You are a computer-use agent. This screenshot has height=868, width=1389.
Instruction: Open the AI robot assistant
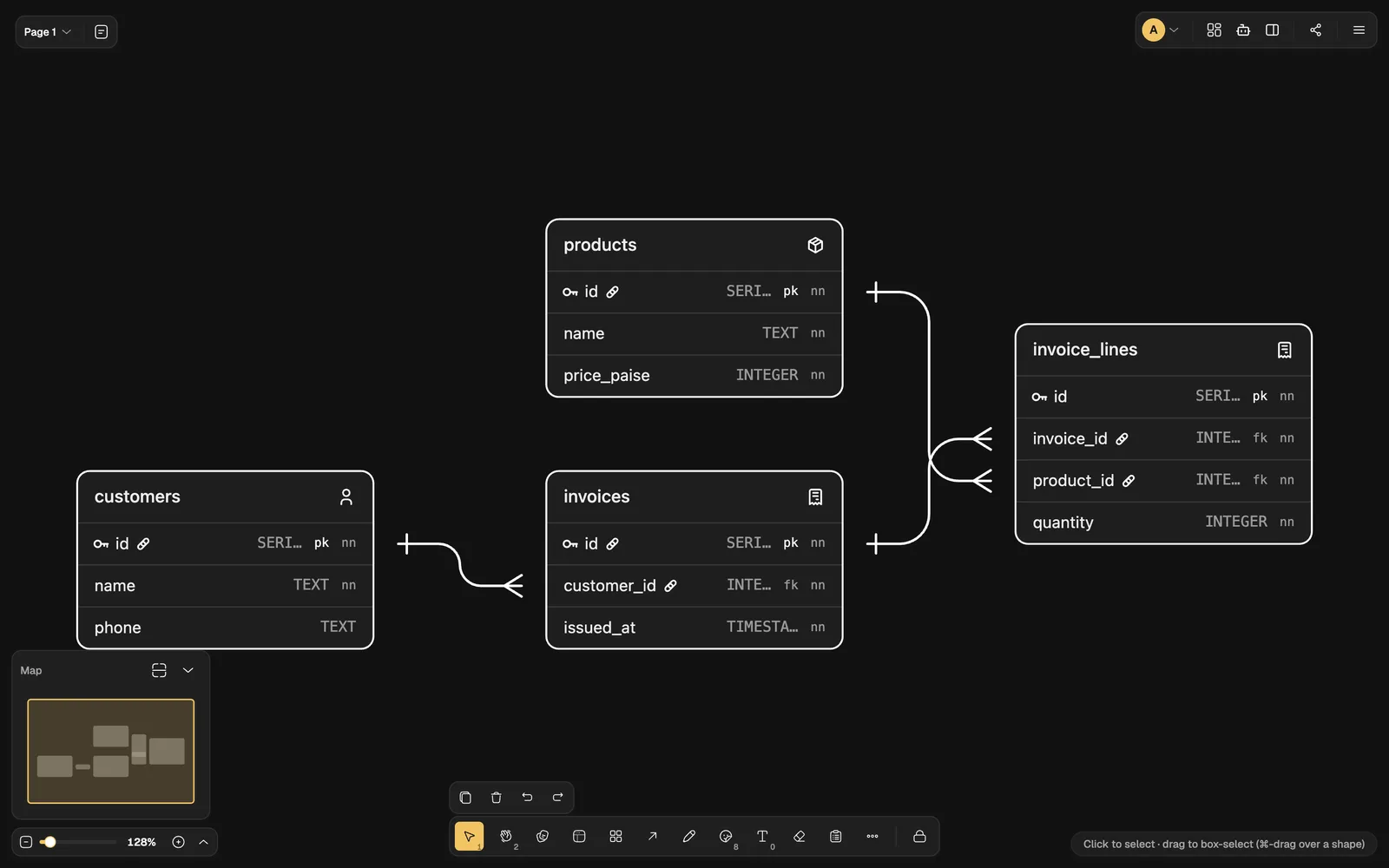tap(1243, 30)
